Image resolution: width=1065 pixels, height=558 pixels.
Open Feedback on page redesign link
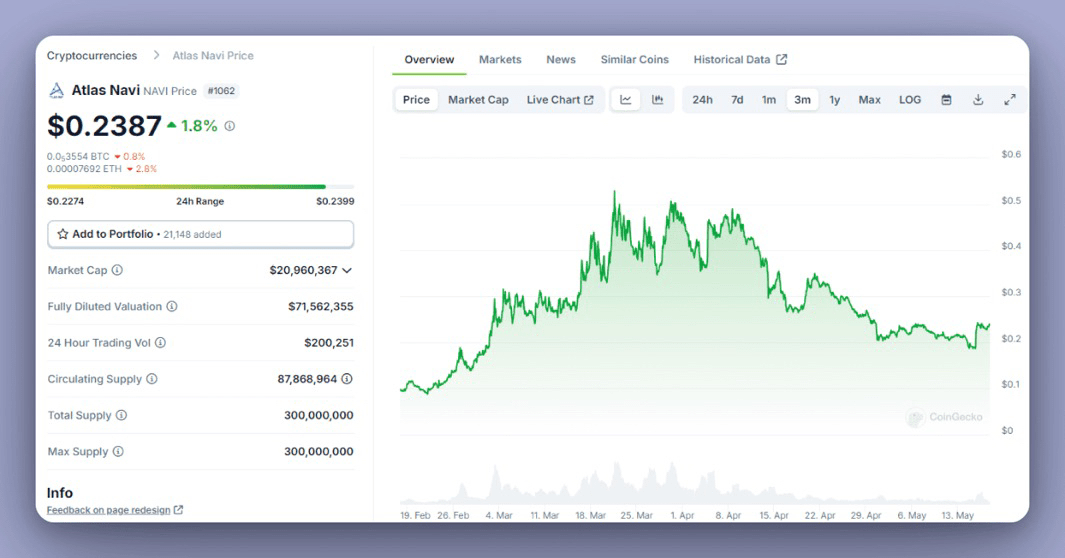[109, 510]
